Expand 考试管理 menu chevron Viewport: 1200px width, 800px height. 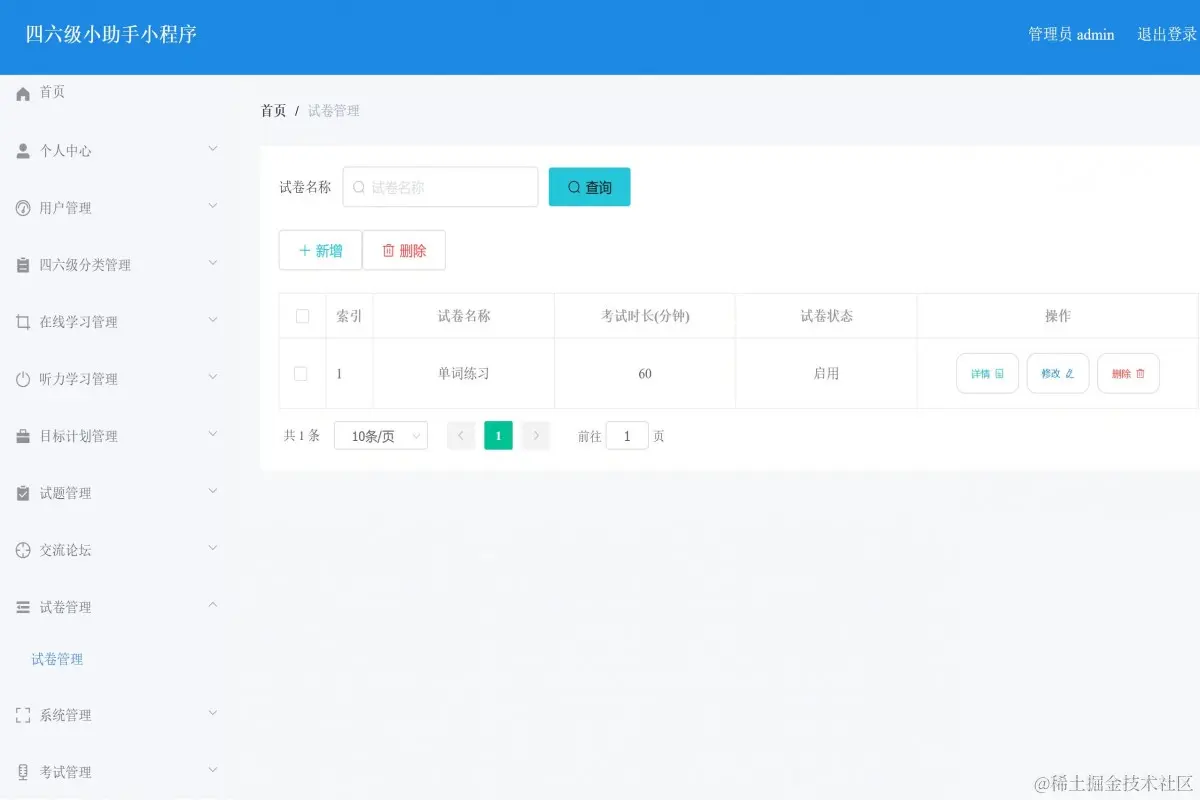coord(212,770)
